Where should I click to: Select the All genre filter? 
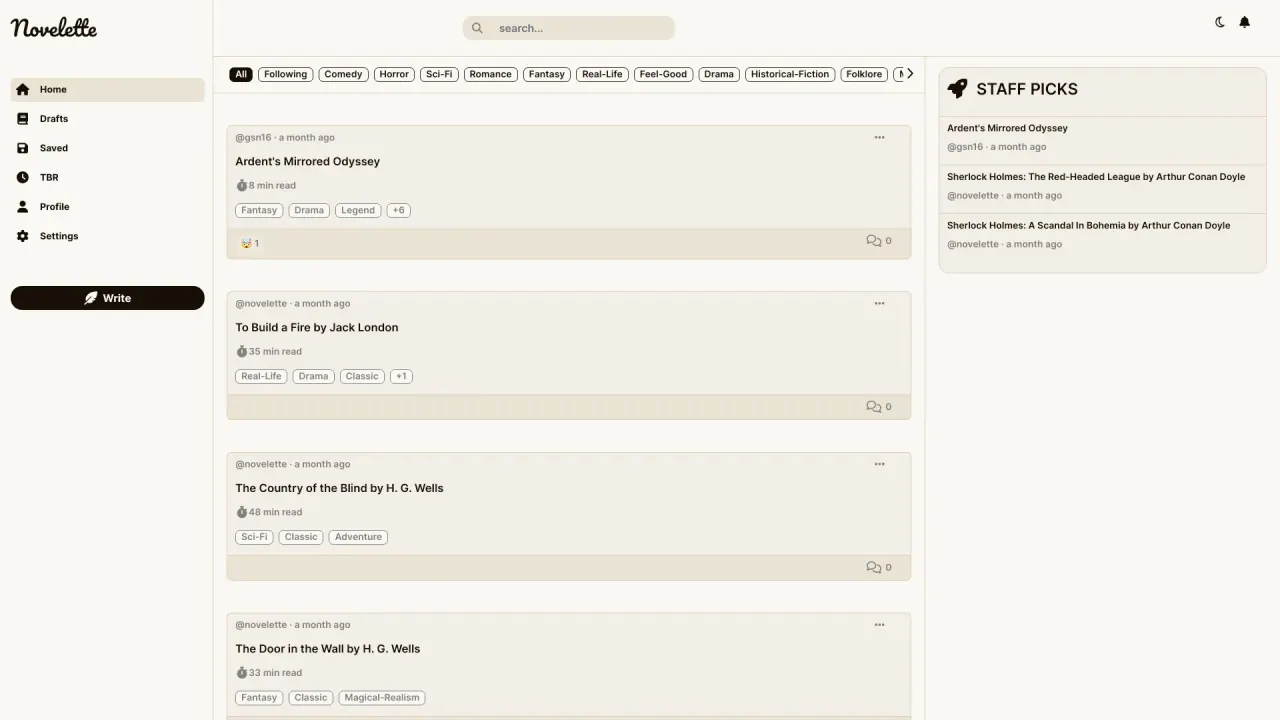point(241,74)
